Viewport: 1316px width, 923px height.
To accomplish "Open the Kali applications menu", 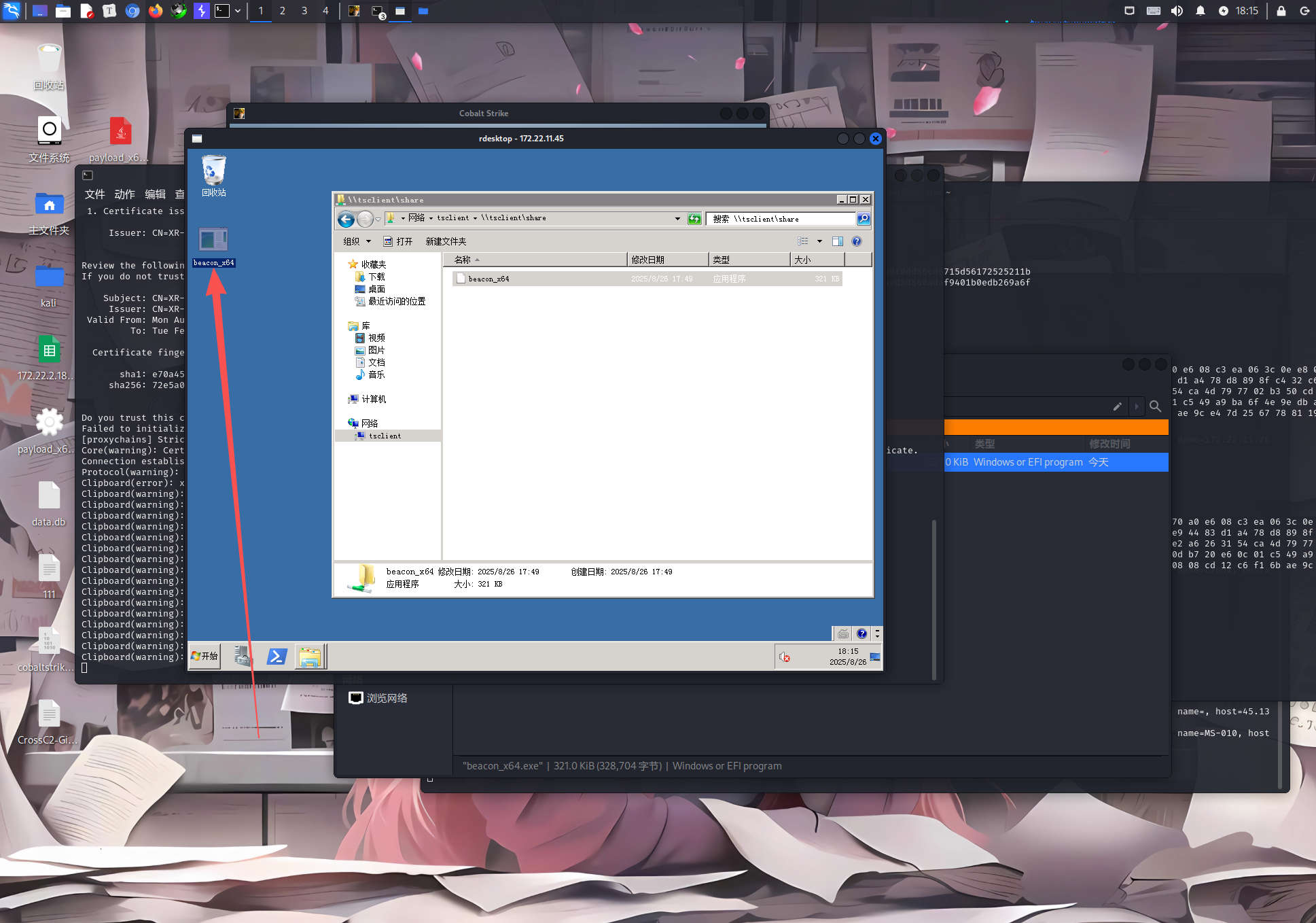I will point(12,11).
